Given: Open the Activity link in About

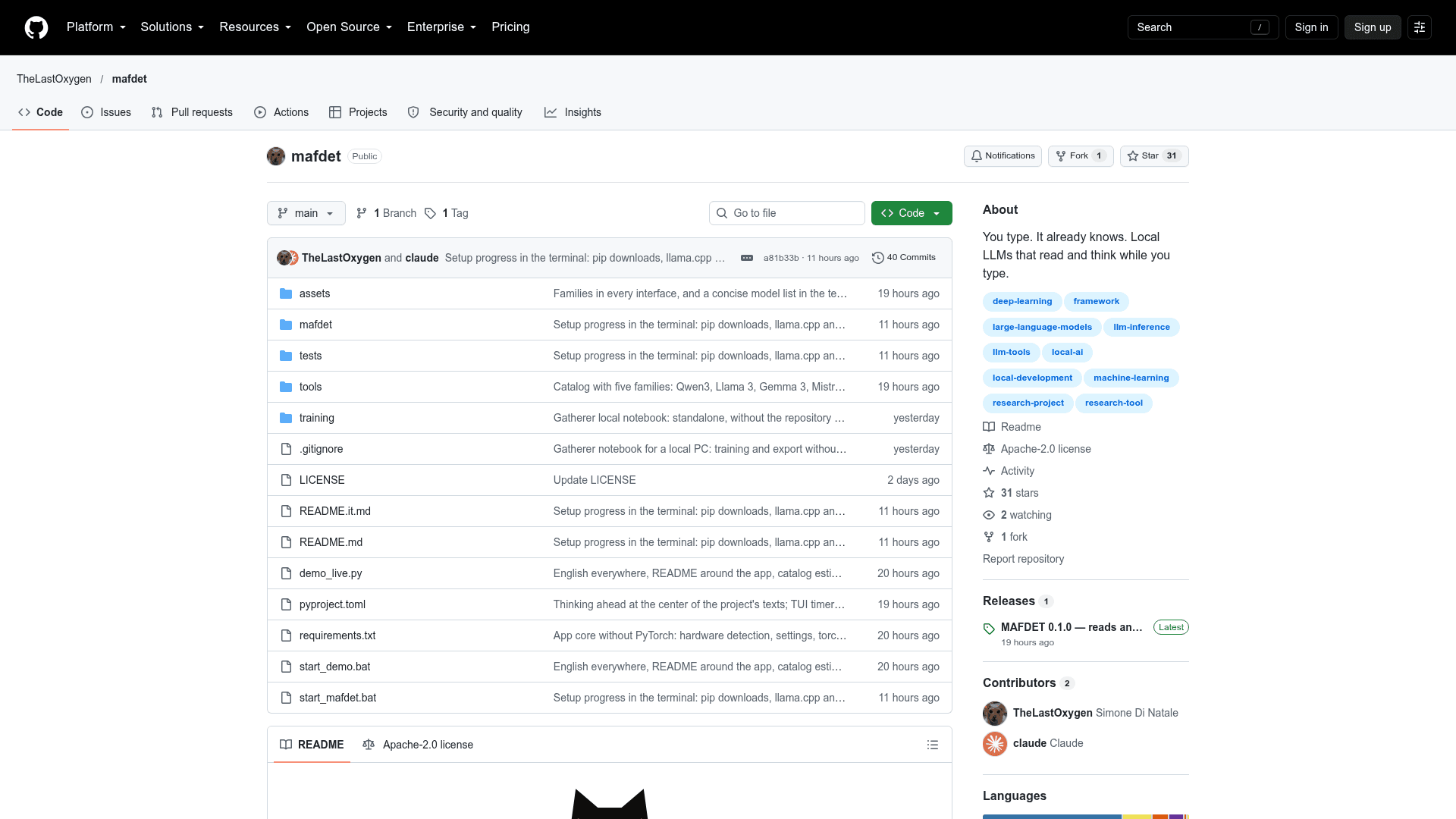Looking at the screenshot, I should tap(1009, 471).
